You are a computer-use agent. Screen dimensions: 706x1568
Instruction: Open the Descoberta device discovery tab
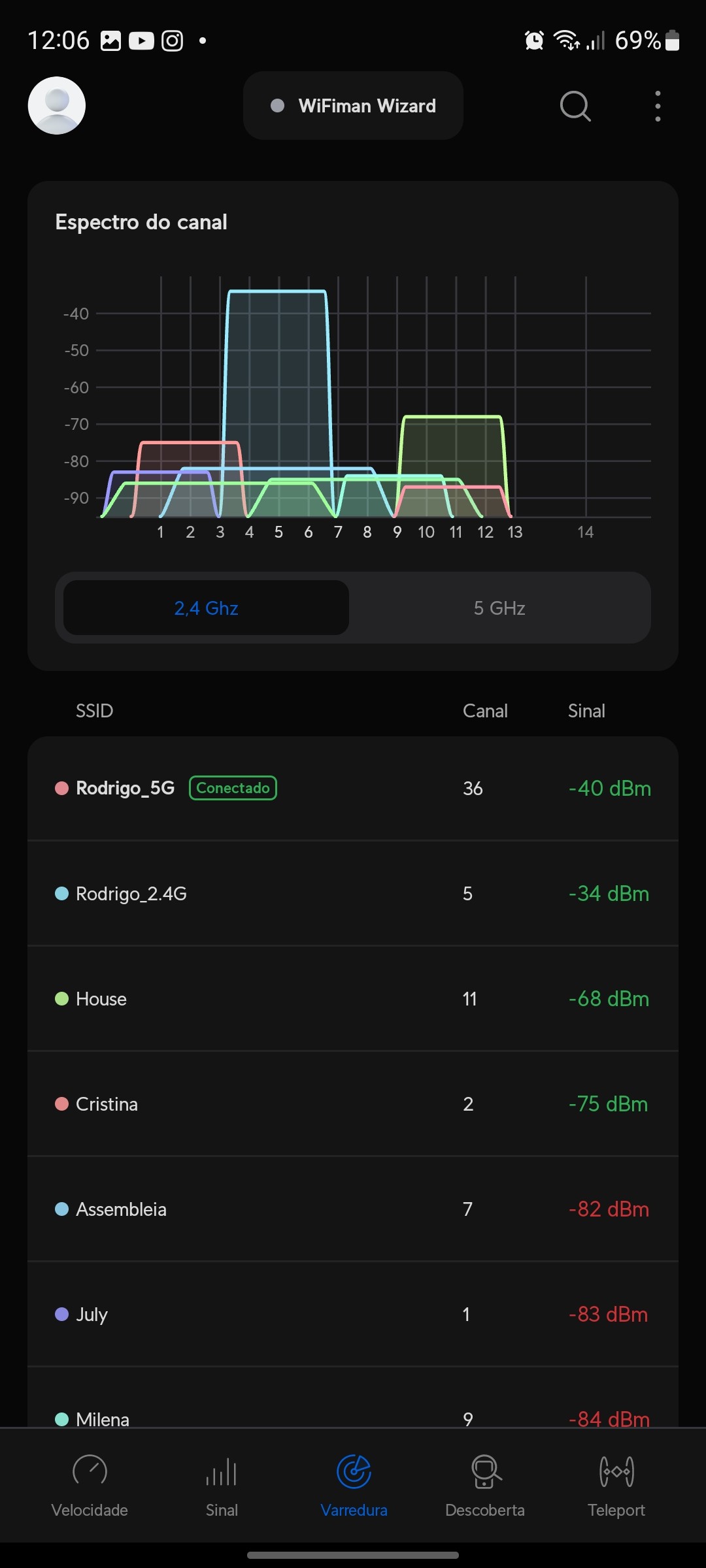[485, 1484]
